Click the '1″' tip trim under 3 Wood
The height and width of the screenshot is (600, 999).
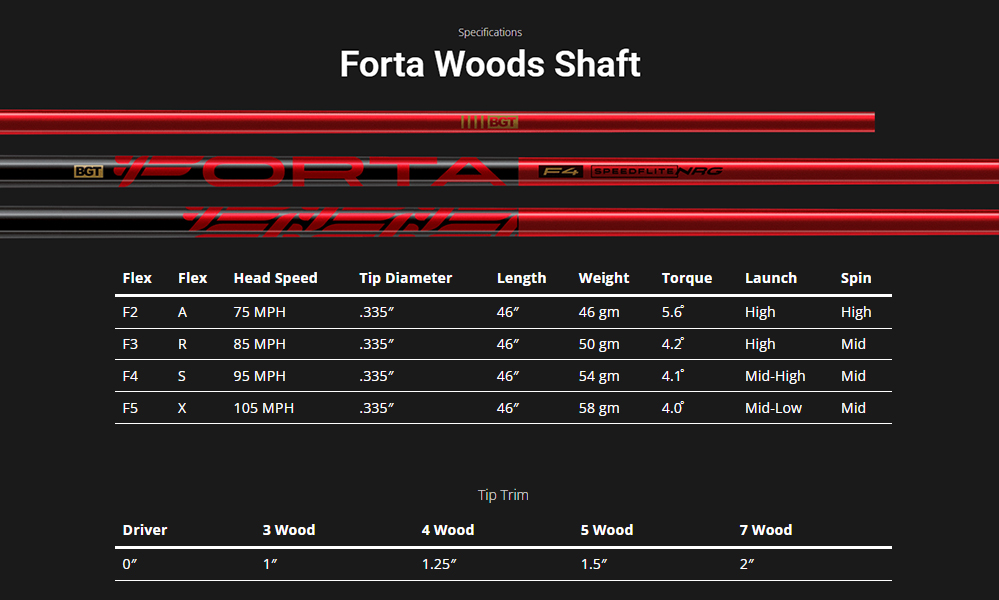(x=270, y=564)
